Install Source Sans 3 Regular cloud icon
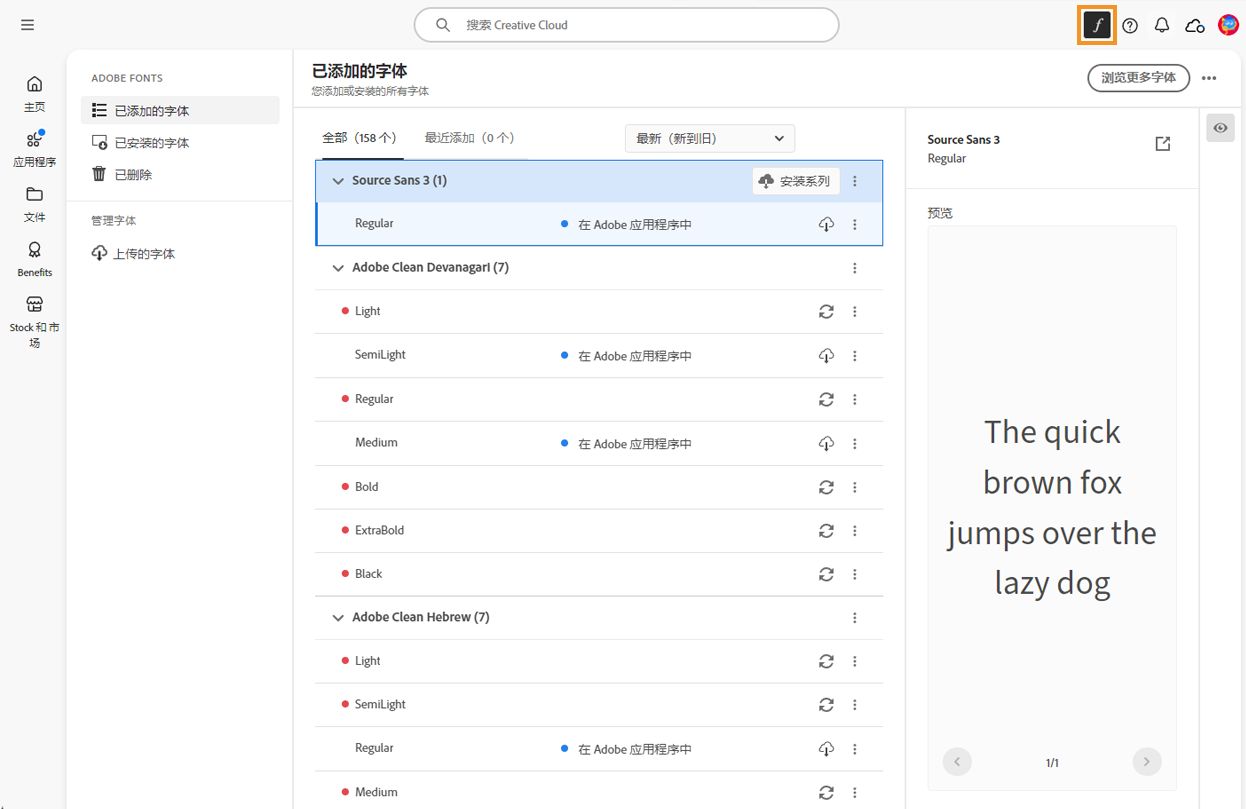This screenshot has height=809, width=1246. tap(826, 225)
